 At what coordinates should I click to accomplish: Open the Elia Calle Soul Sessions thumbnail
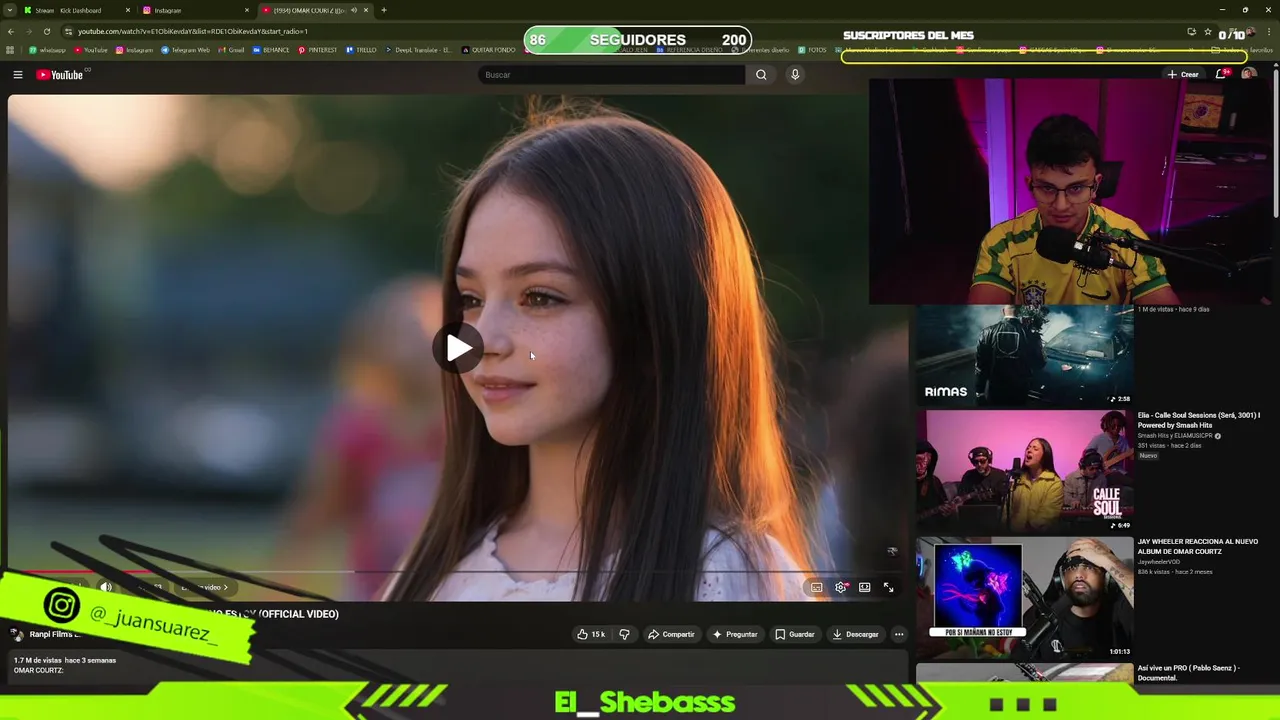click(1025, 471)
